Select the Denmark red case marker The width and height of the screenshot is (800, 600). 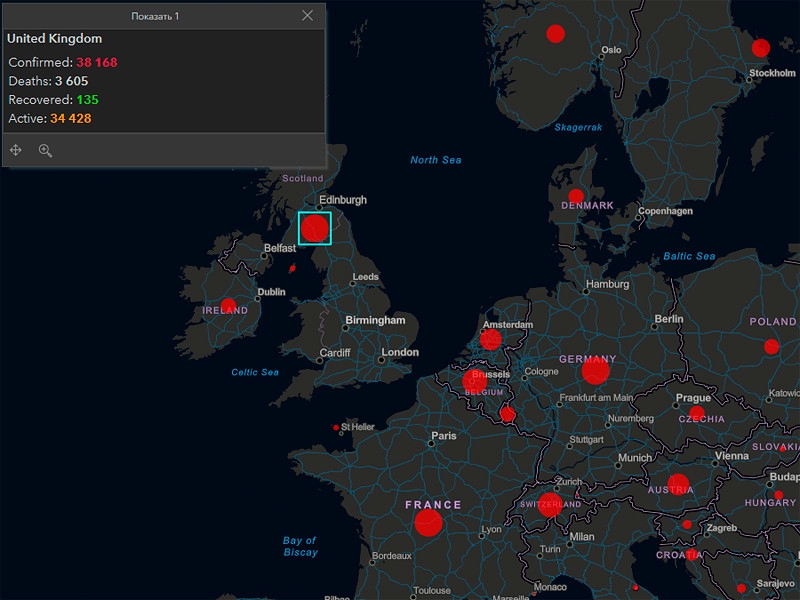pyautogui.click(x=576, y=196)
